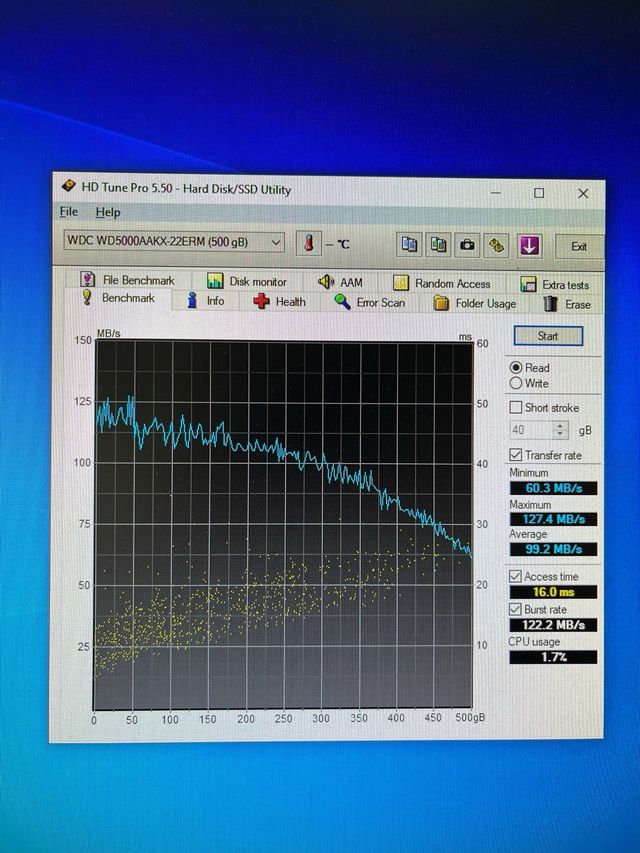Copy screenshot to clipboard toolbar icon

tap(438, 245)
